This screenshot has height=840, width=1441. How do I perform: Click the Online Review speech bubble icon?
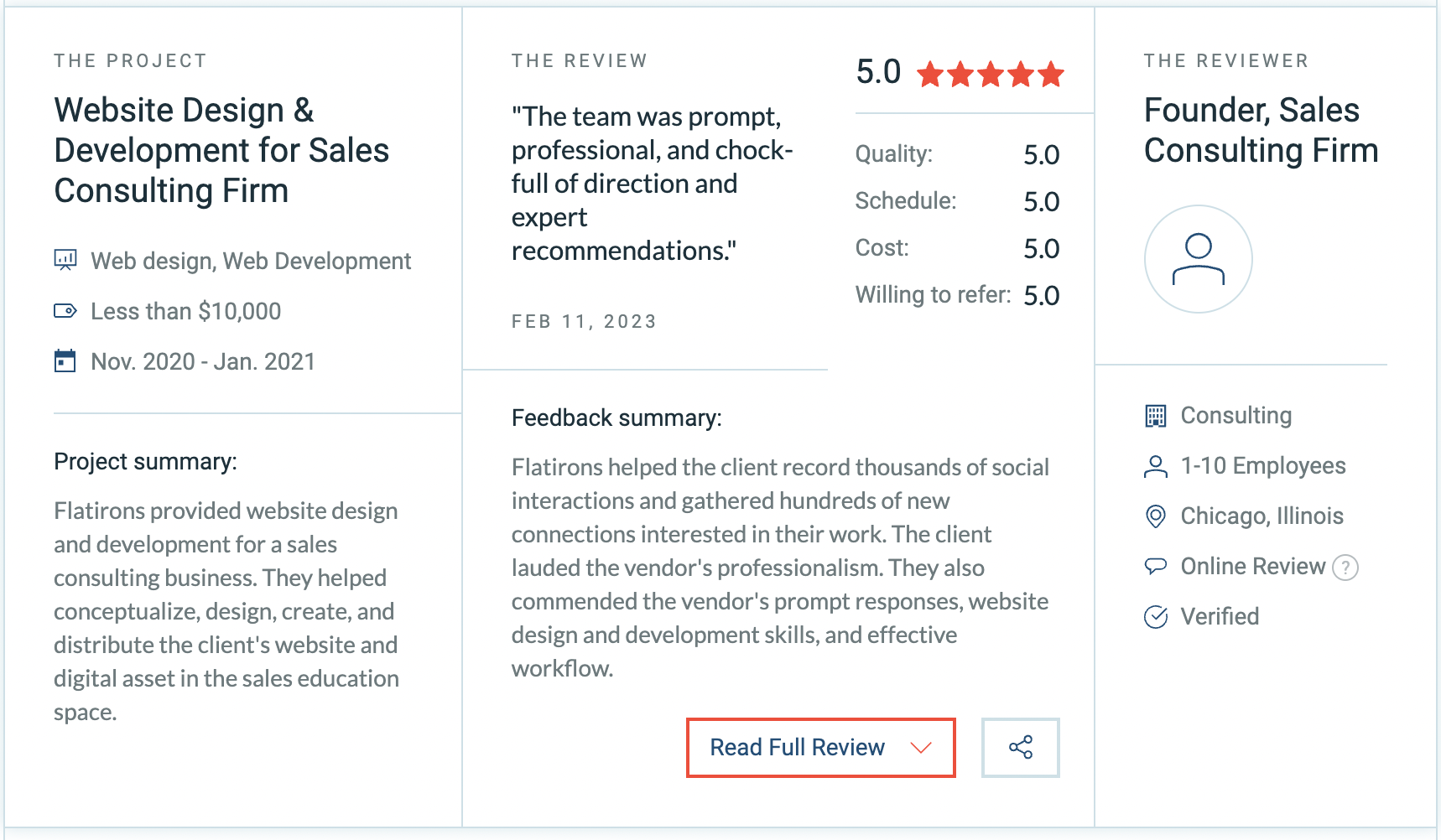tap(1156, 567)
